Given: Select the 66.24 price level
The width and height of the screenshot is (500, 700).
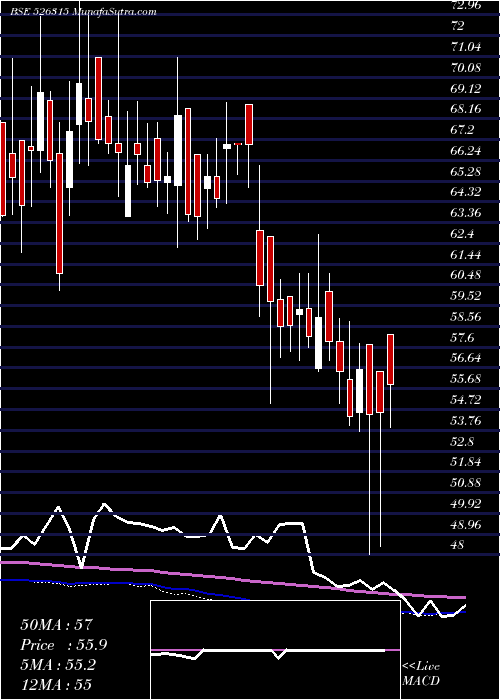Looking at the screenshot, I should pyautogui.click(x=467, y=151).
